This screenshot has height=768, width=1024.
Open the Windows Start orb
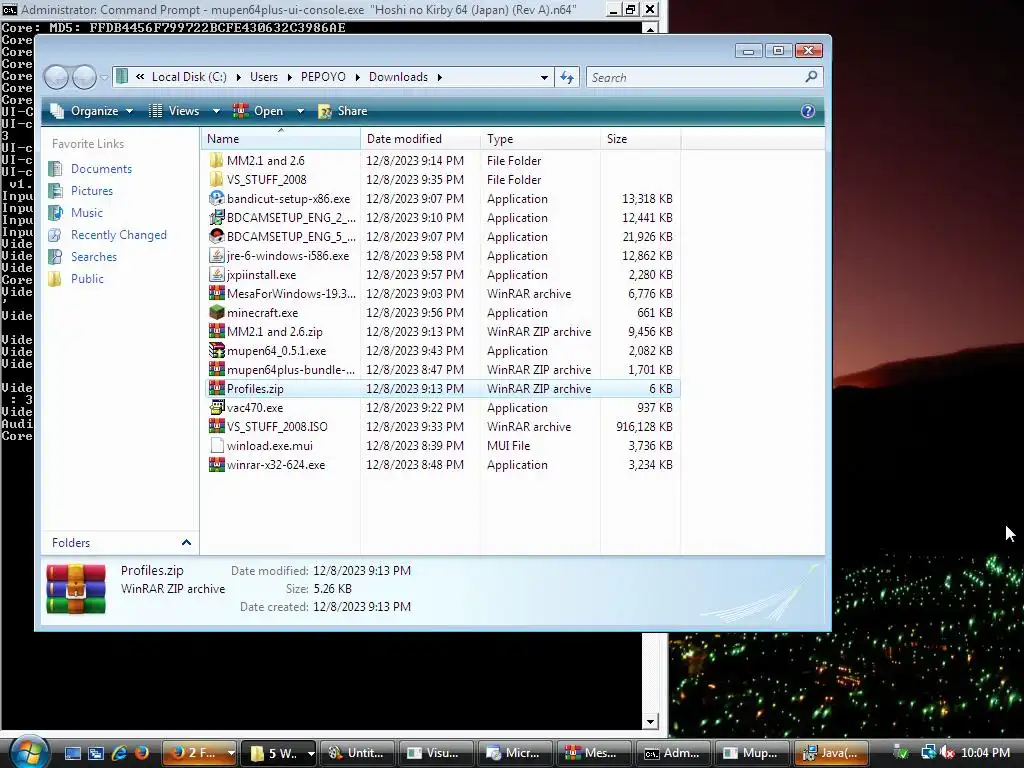(27, 751)
